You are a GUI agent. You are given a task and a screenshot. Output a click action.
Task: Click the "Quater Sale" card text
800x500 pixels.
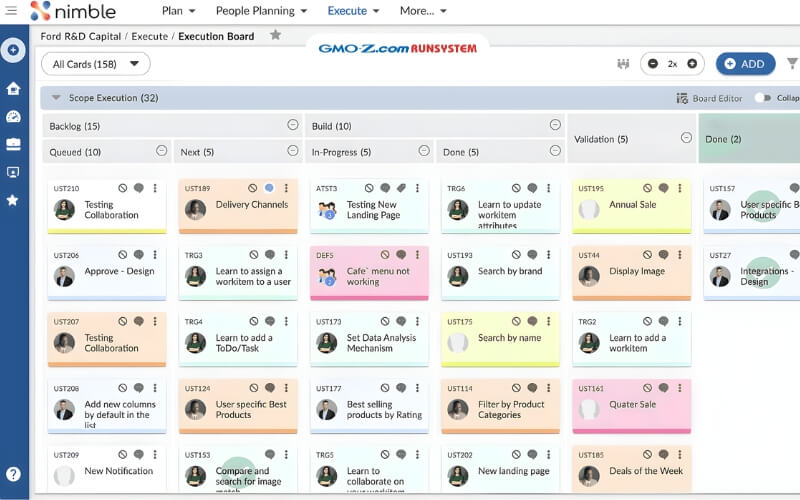pos(633,404)
